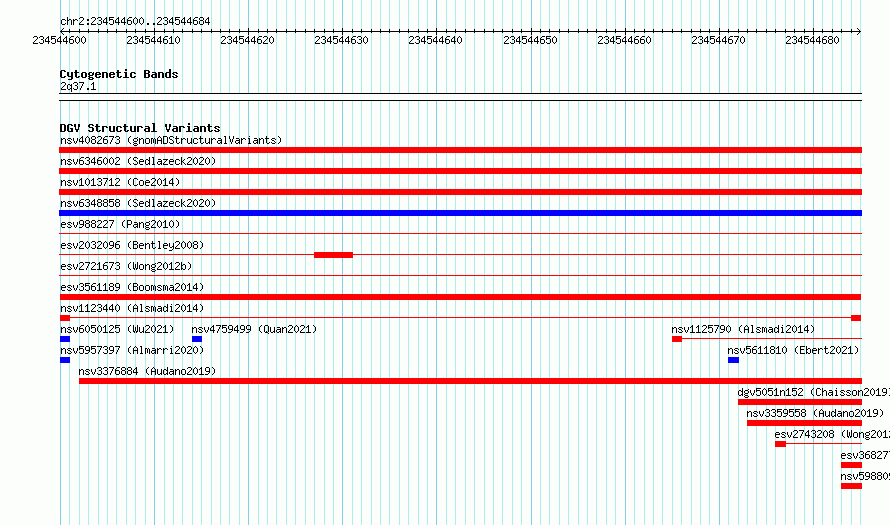Select the blue nsv6348858 variant bar
The image size is (890, 525).
460,213
